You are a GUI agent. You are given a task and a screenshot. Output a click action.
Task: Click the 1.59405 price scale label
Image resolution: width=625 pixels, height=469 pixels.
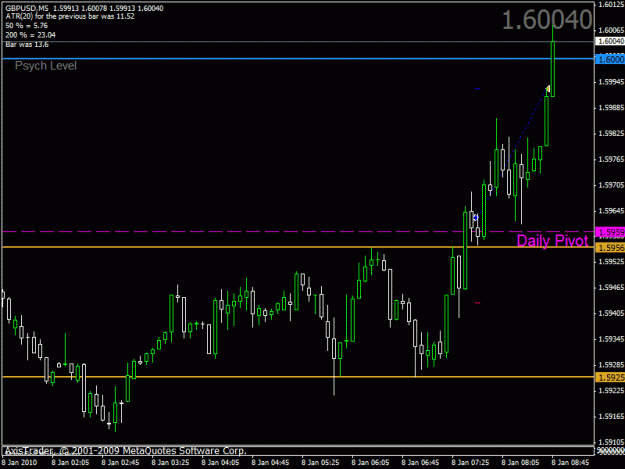611,314
